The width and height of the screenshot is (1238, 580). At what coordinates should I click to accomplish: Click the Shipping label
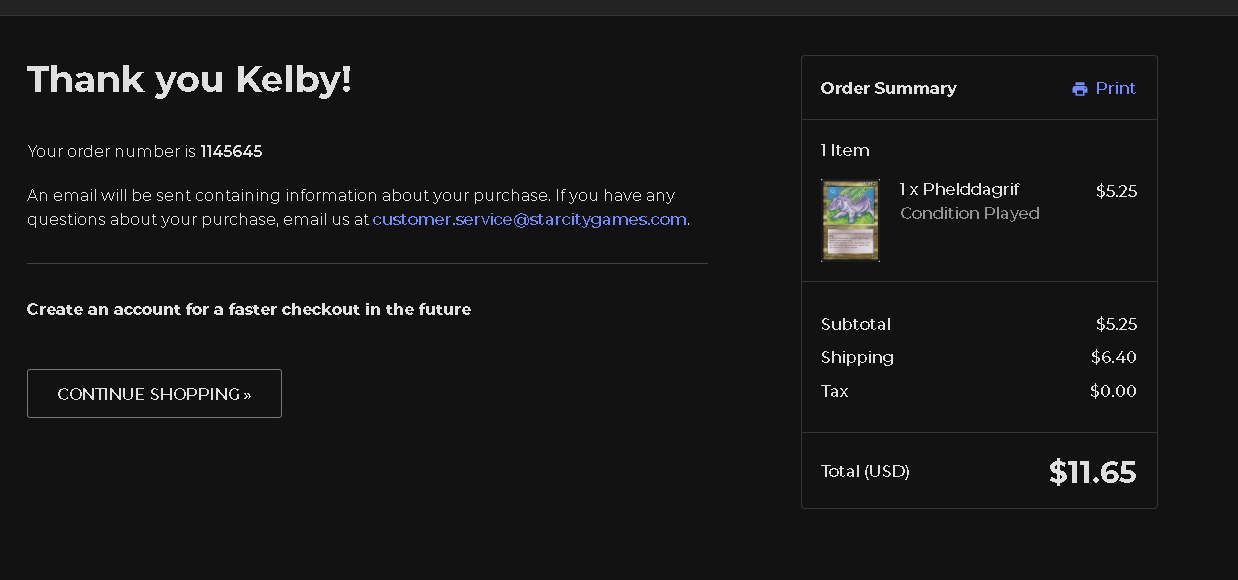point(857,357)
